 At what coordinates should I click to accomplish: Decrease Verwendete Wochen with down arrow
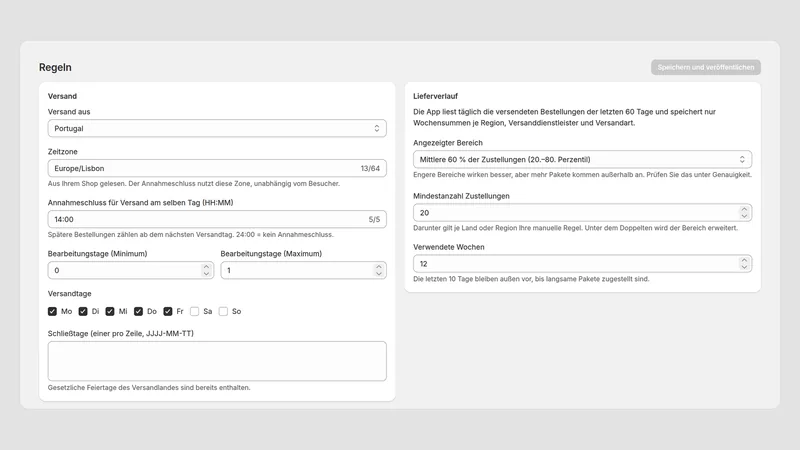(x=744, y=267)
